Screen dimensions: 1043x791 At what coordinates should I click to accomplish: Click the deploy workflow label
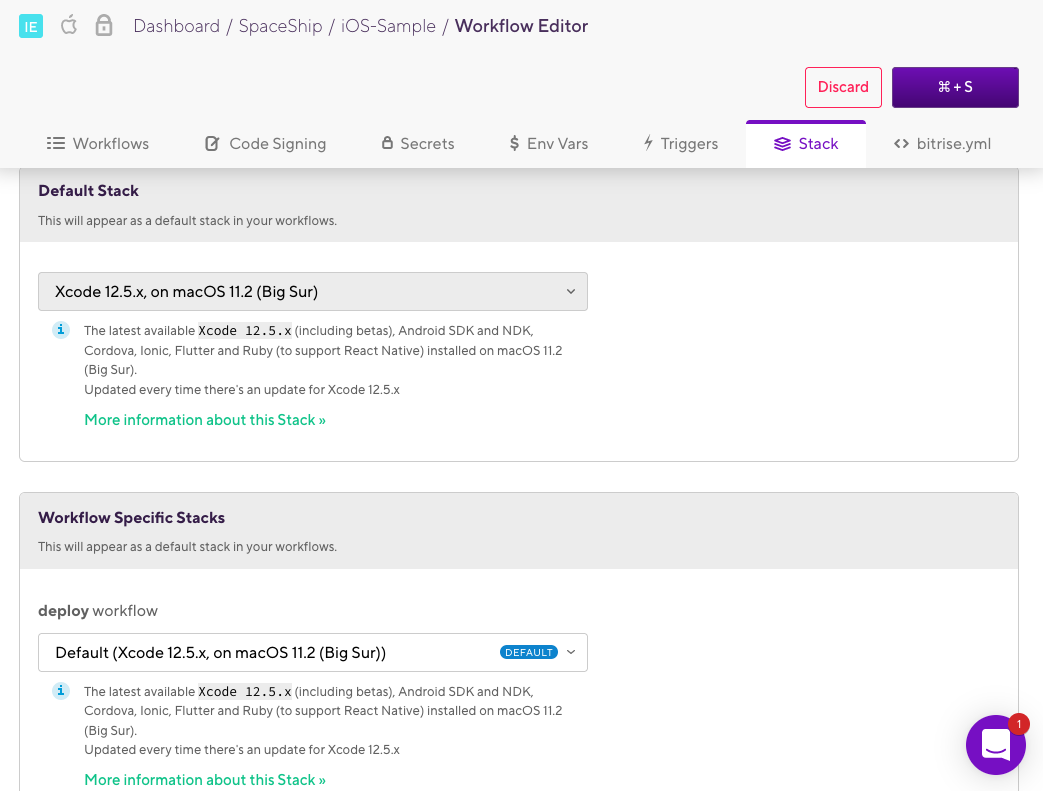tap(98, 611)
